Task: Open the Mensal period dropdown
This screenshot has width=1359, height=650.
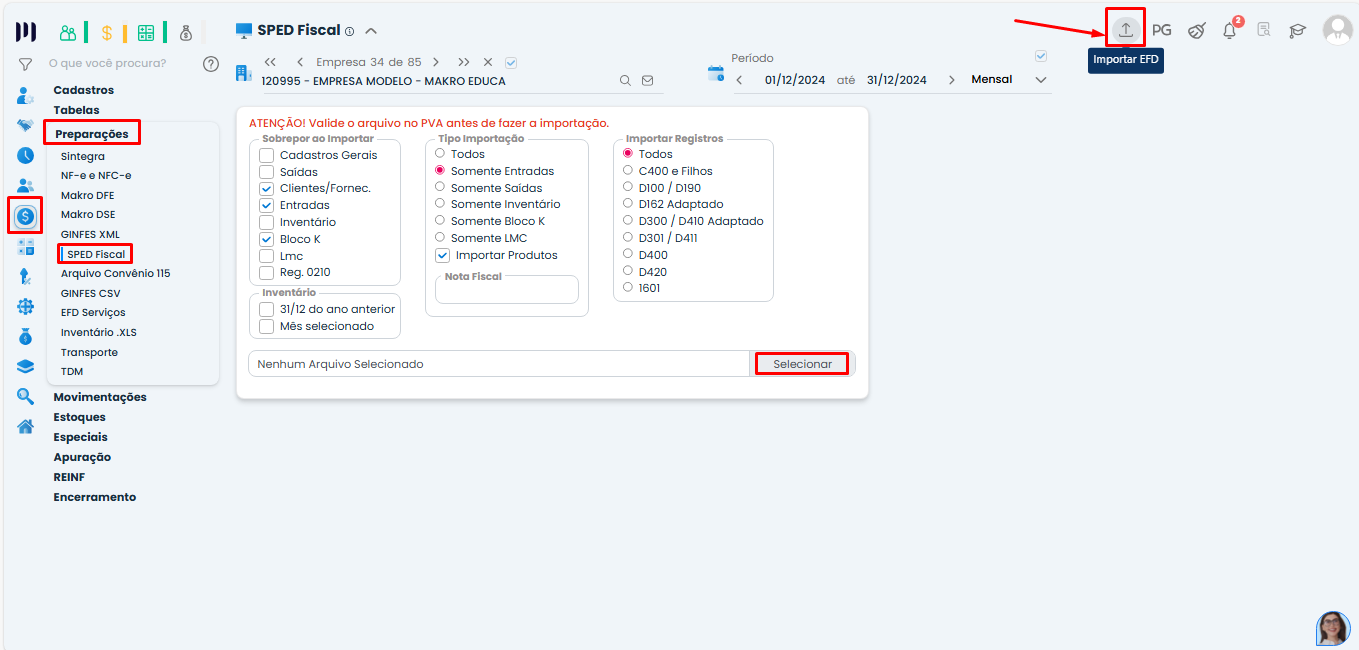Action: click(x=1040, y=80)
